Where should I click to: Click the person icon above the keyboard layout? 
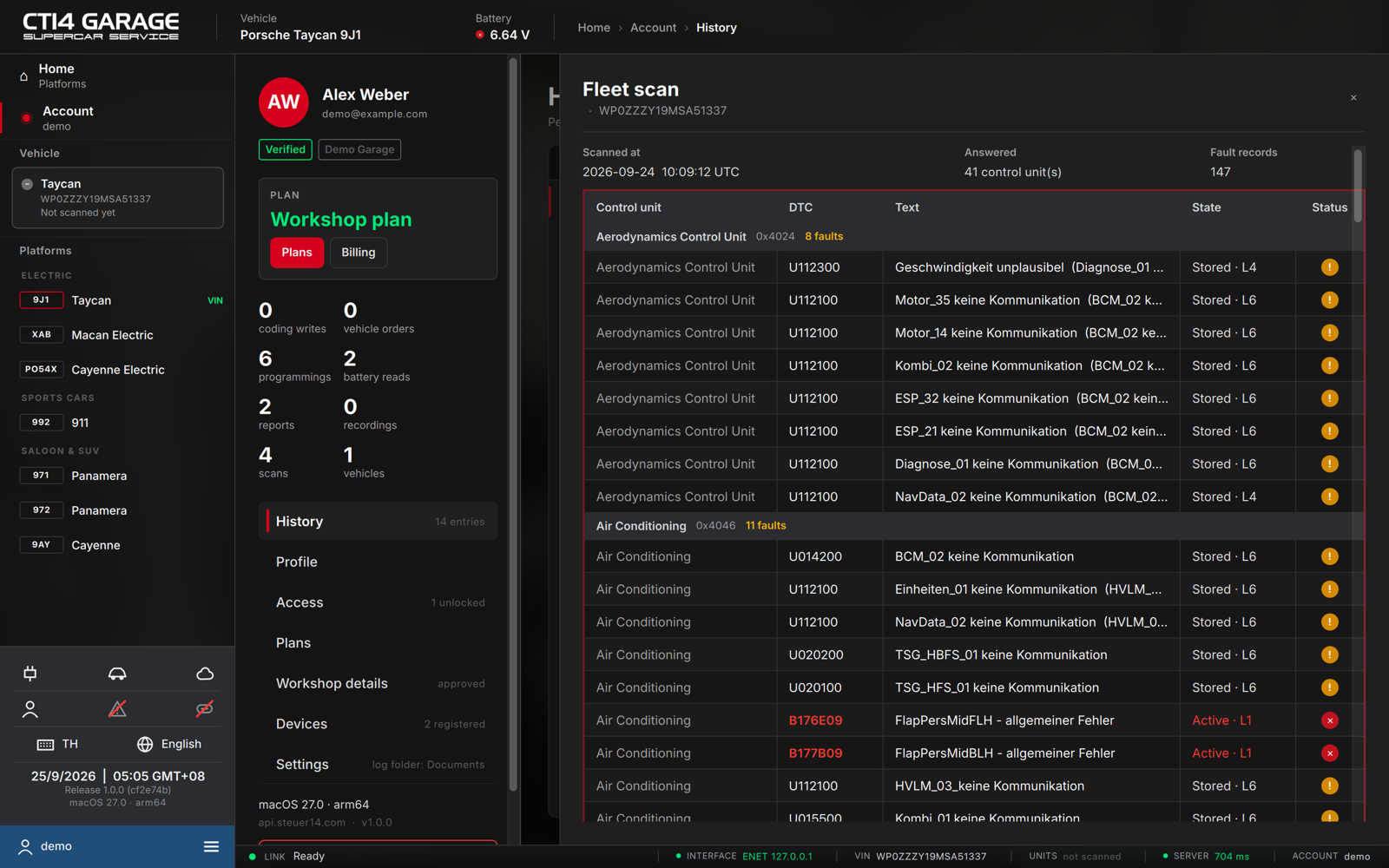click(30, 709)
